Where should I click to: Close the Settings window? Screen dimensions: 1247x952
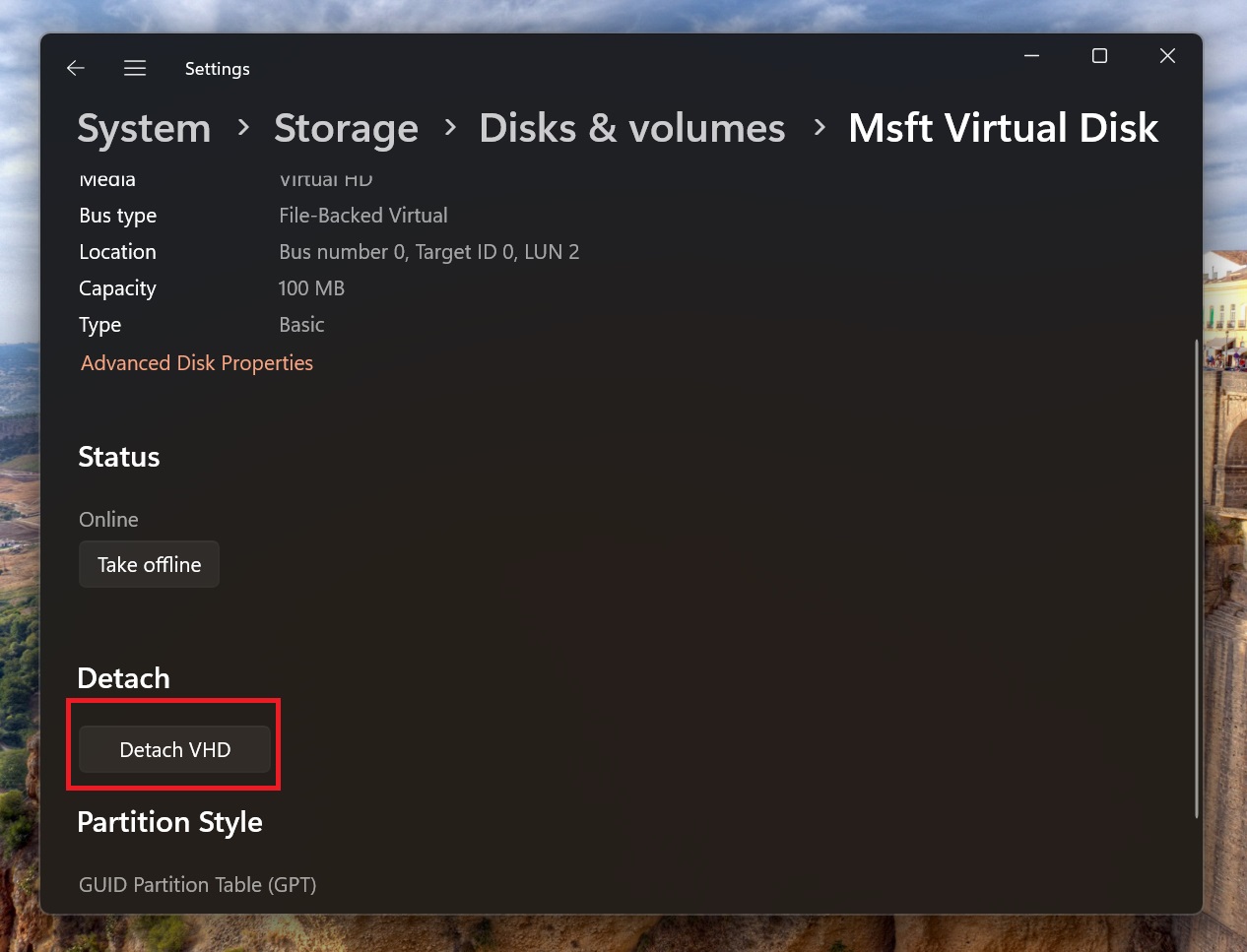[1167, 56]
